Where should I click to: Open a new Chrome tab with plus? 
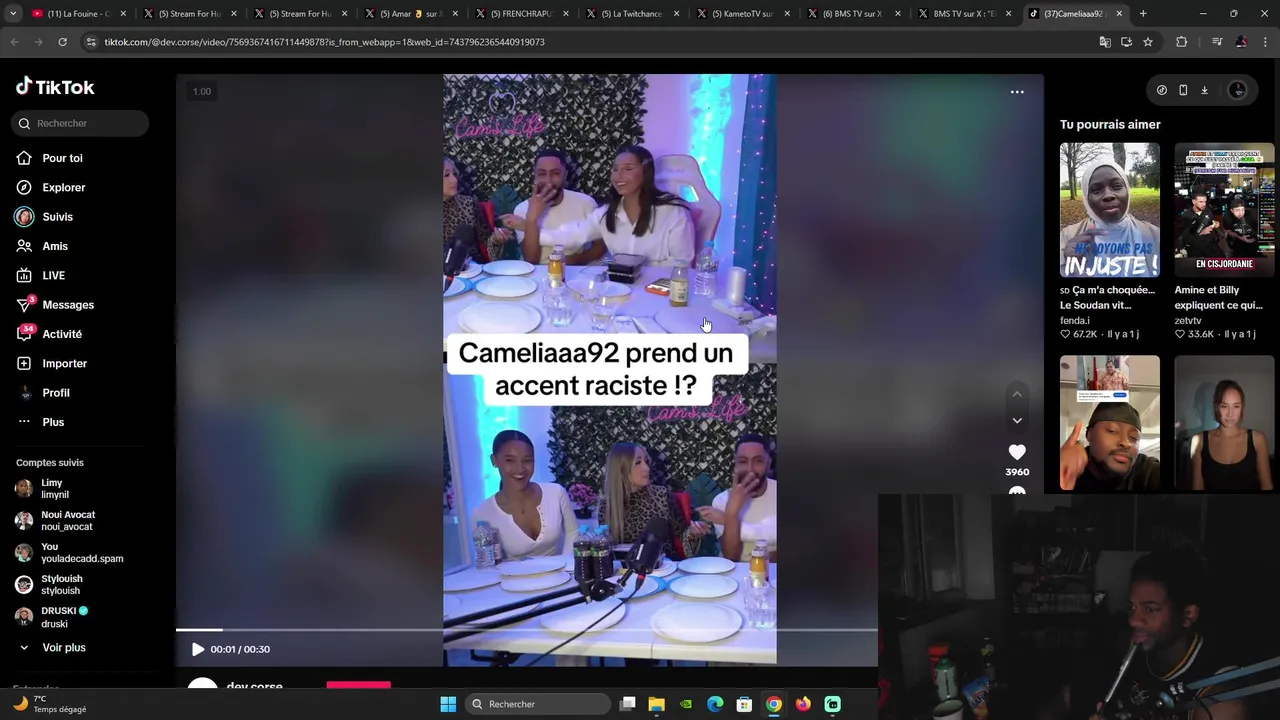1143,14
